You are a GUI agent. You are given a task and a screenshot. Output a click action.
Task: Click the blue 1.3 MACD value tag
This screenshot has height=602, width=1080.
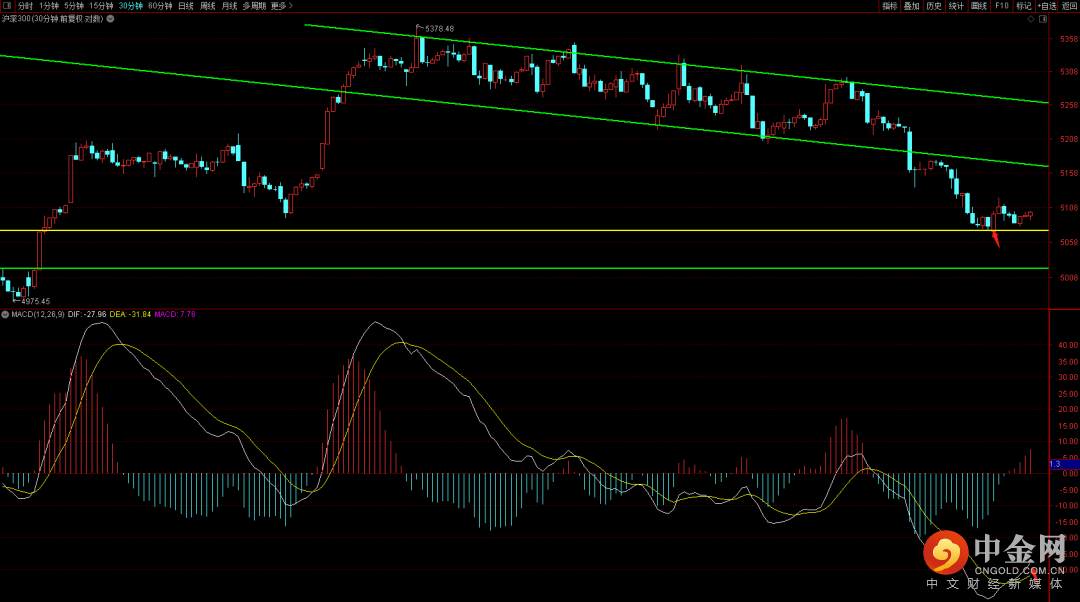click(x=1055, y=464)
